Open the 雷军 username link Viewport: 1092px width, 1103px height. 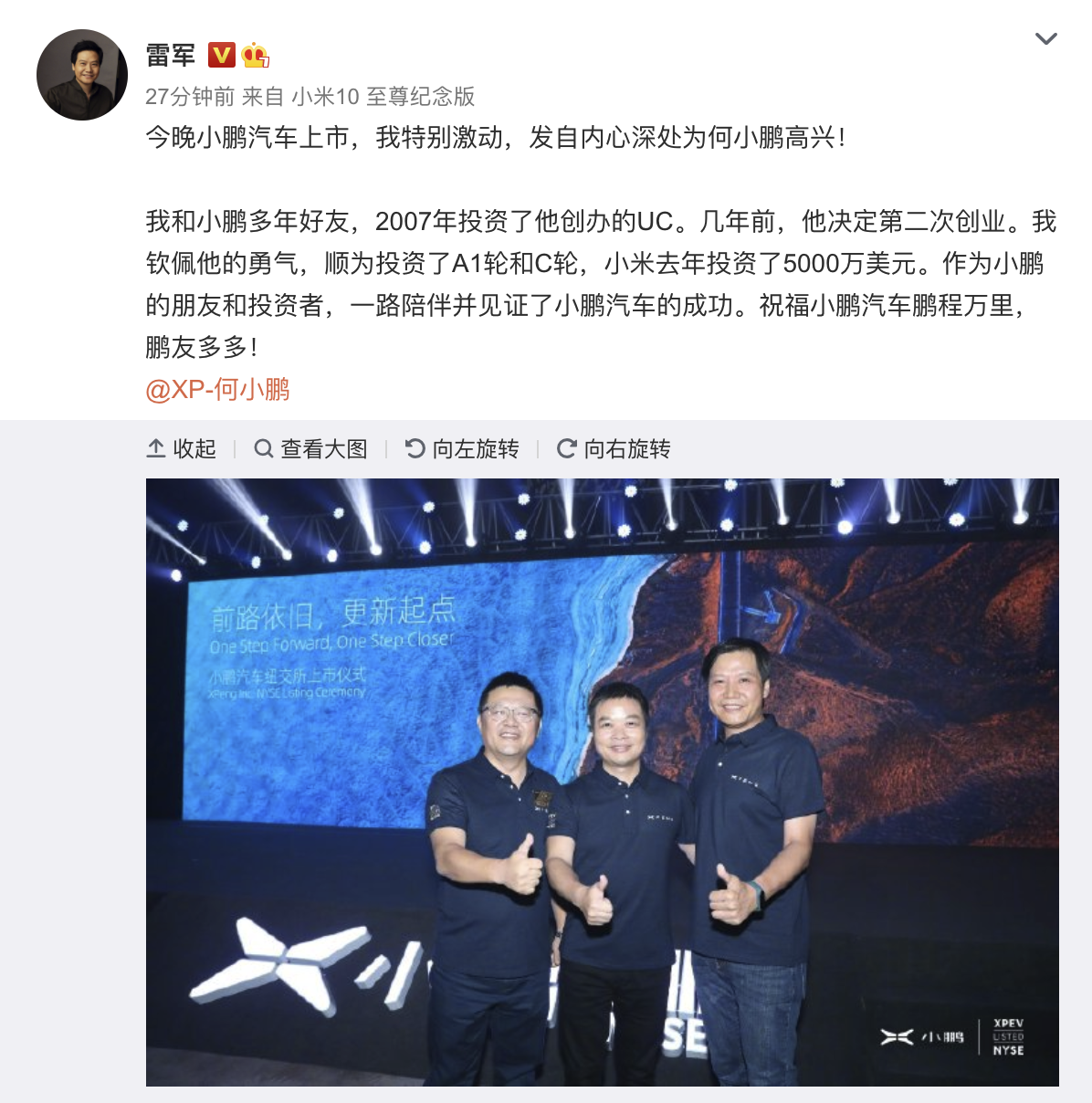[x=171, y=56]
